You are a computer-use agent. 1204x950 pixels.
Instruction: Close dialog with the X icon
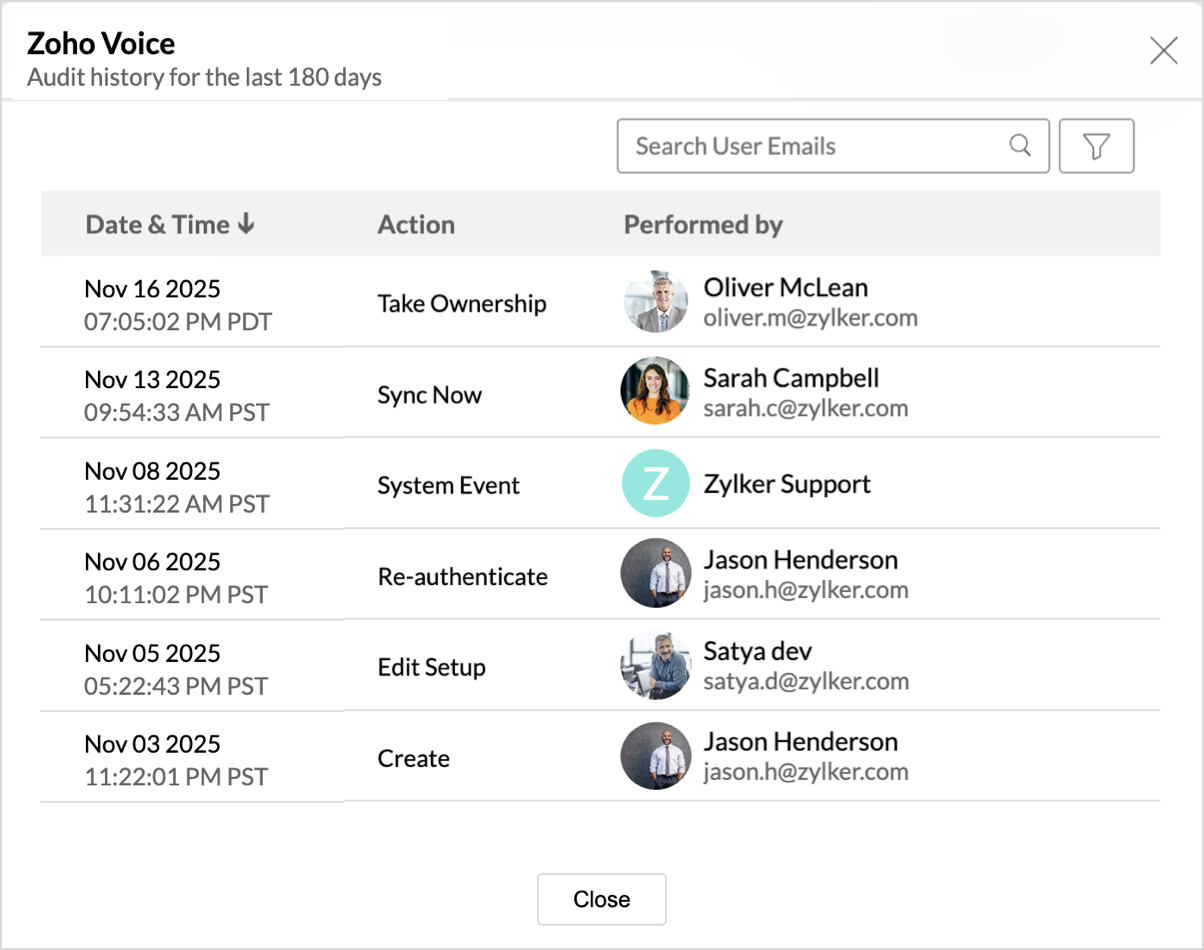[1163, 51]
